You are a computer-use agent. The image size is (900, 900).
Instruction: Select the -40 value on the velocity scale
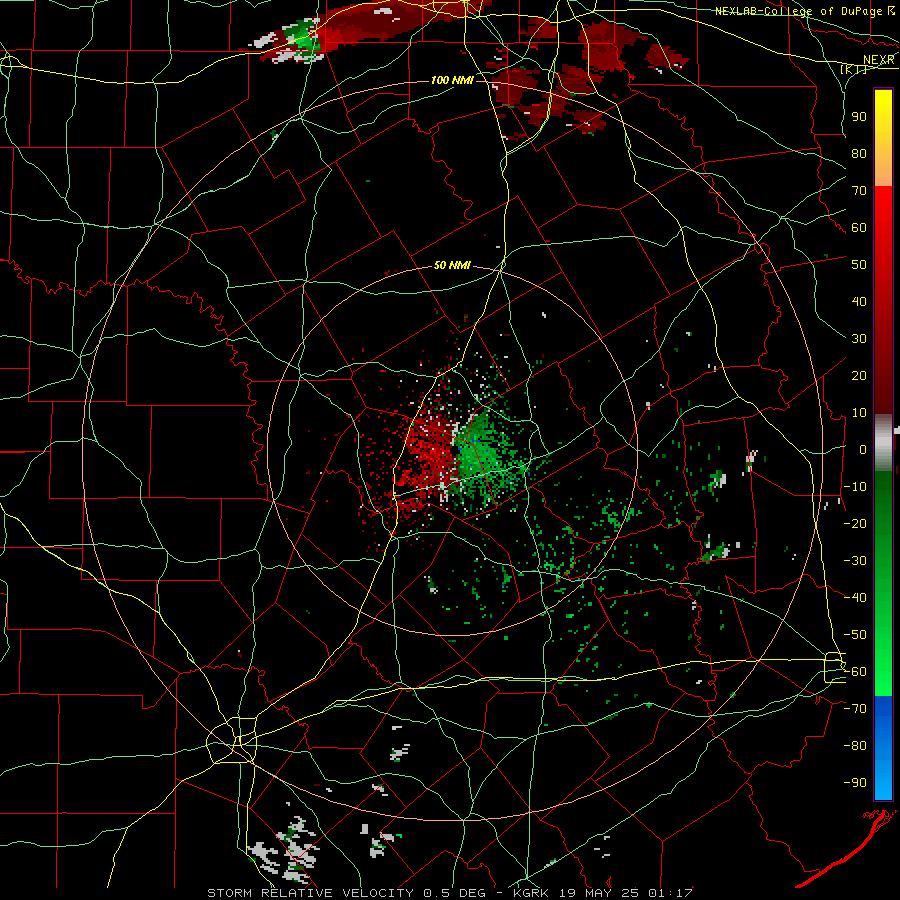[855, 598]
